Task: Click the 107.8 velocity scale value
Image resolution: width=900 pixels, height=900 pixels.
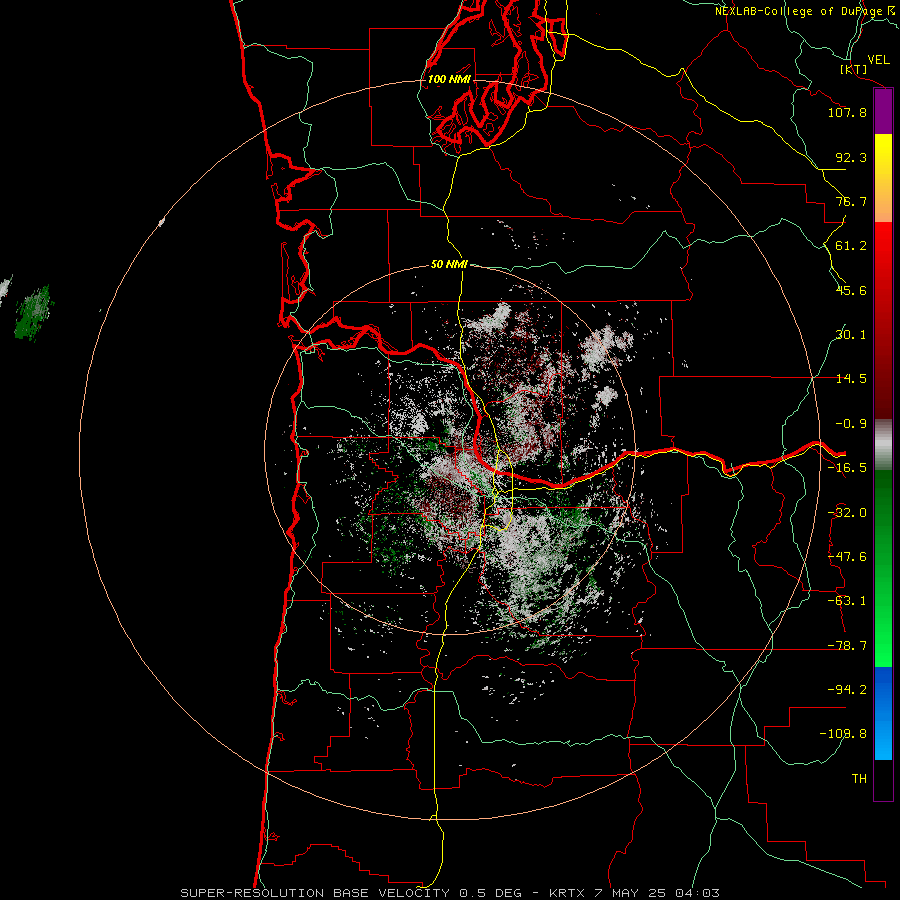Action: [847, 112]
